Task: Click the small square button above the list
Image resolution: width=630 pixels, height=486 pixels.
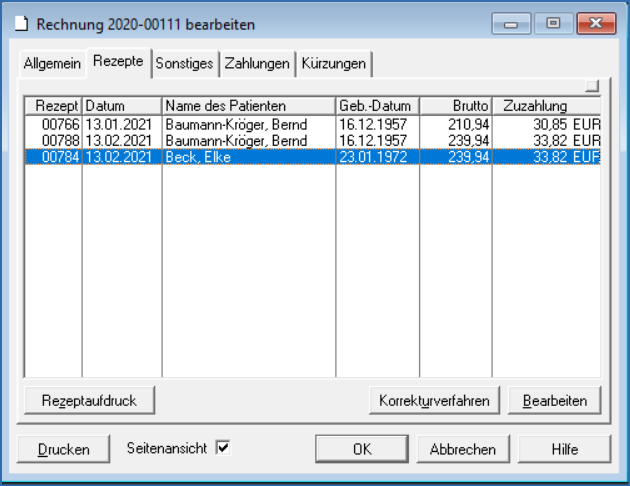Action: [x=592, y=86]
